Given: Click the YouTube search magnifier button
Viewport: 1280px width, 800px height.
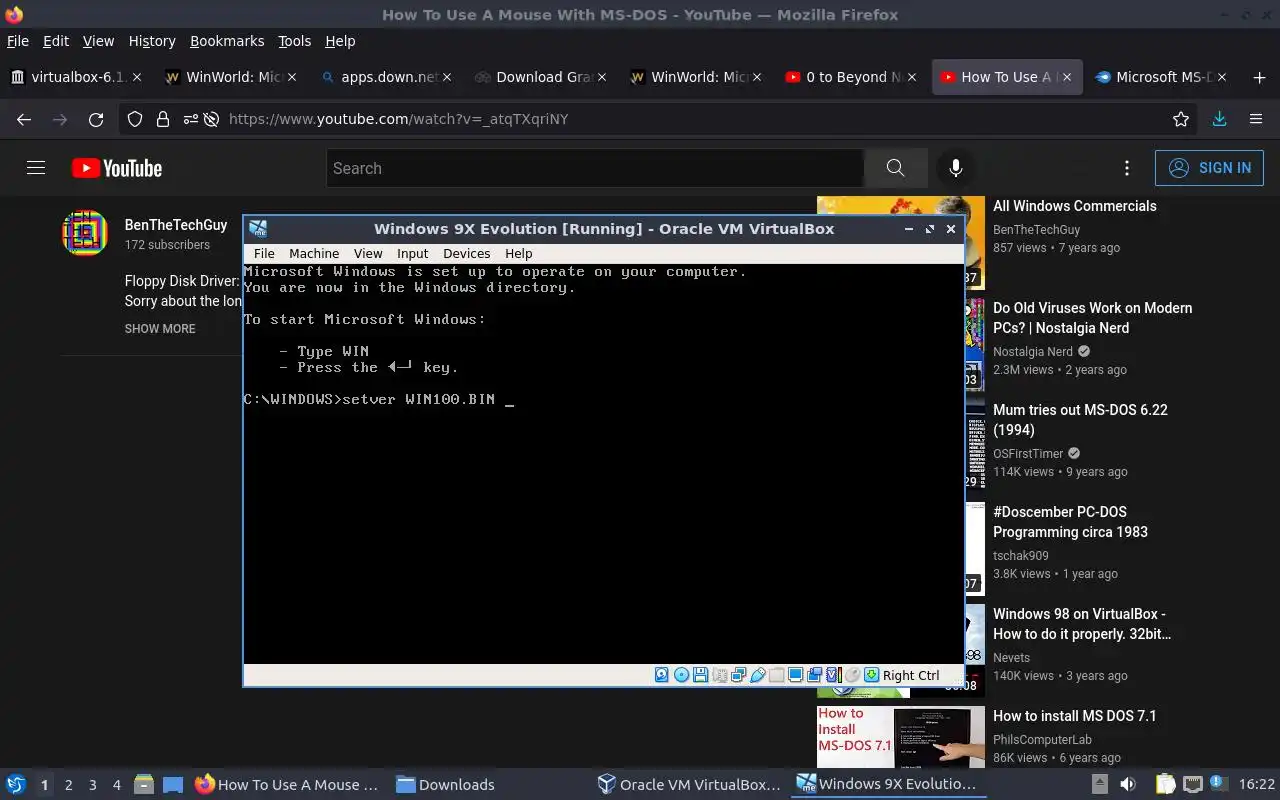Looking at the screenshot, I should tap(895, 168).
